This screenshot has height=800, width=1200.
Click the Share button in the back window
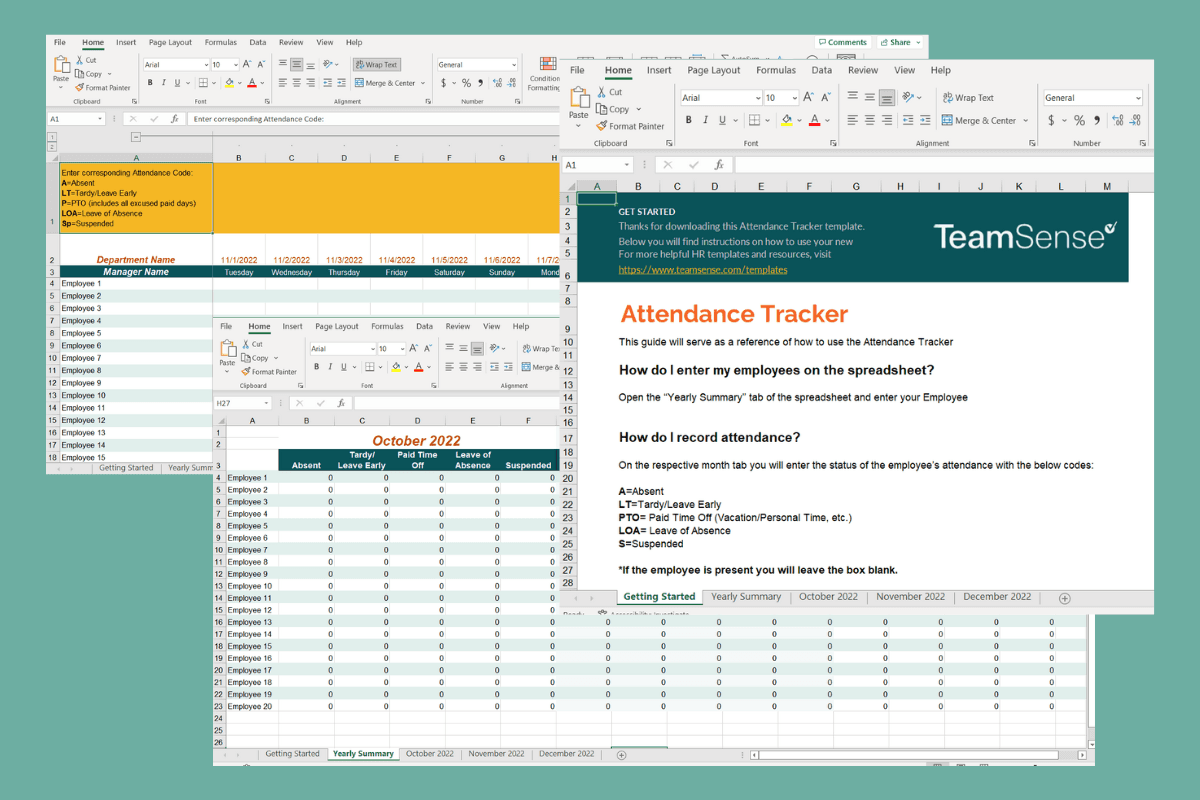895,43
